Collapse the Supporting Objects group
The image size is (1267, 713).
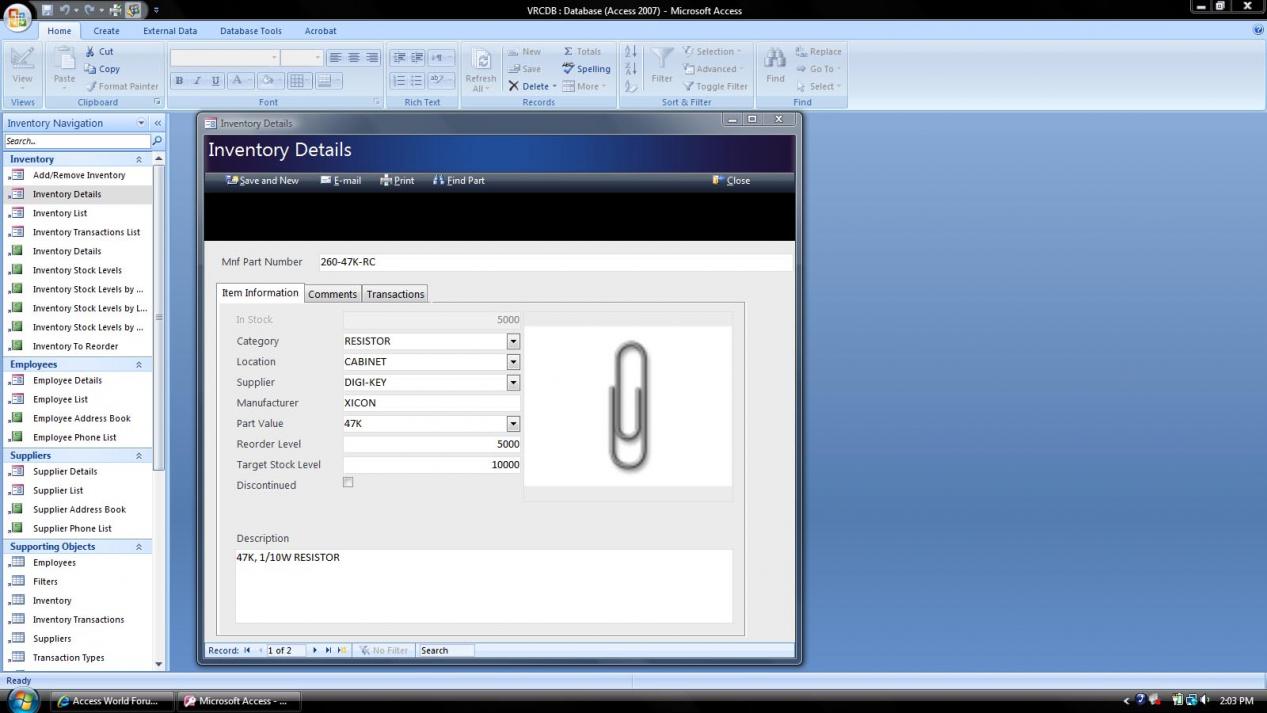(139, 547)
